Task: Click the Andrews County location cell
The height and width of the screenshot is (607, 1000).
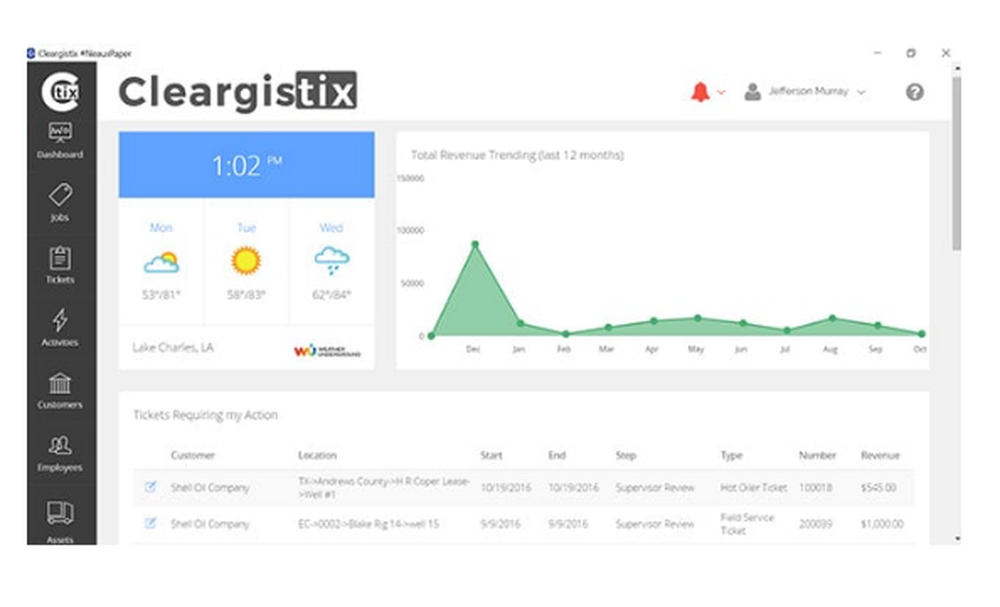Action: point(384,488)
